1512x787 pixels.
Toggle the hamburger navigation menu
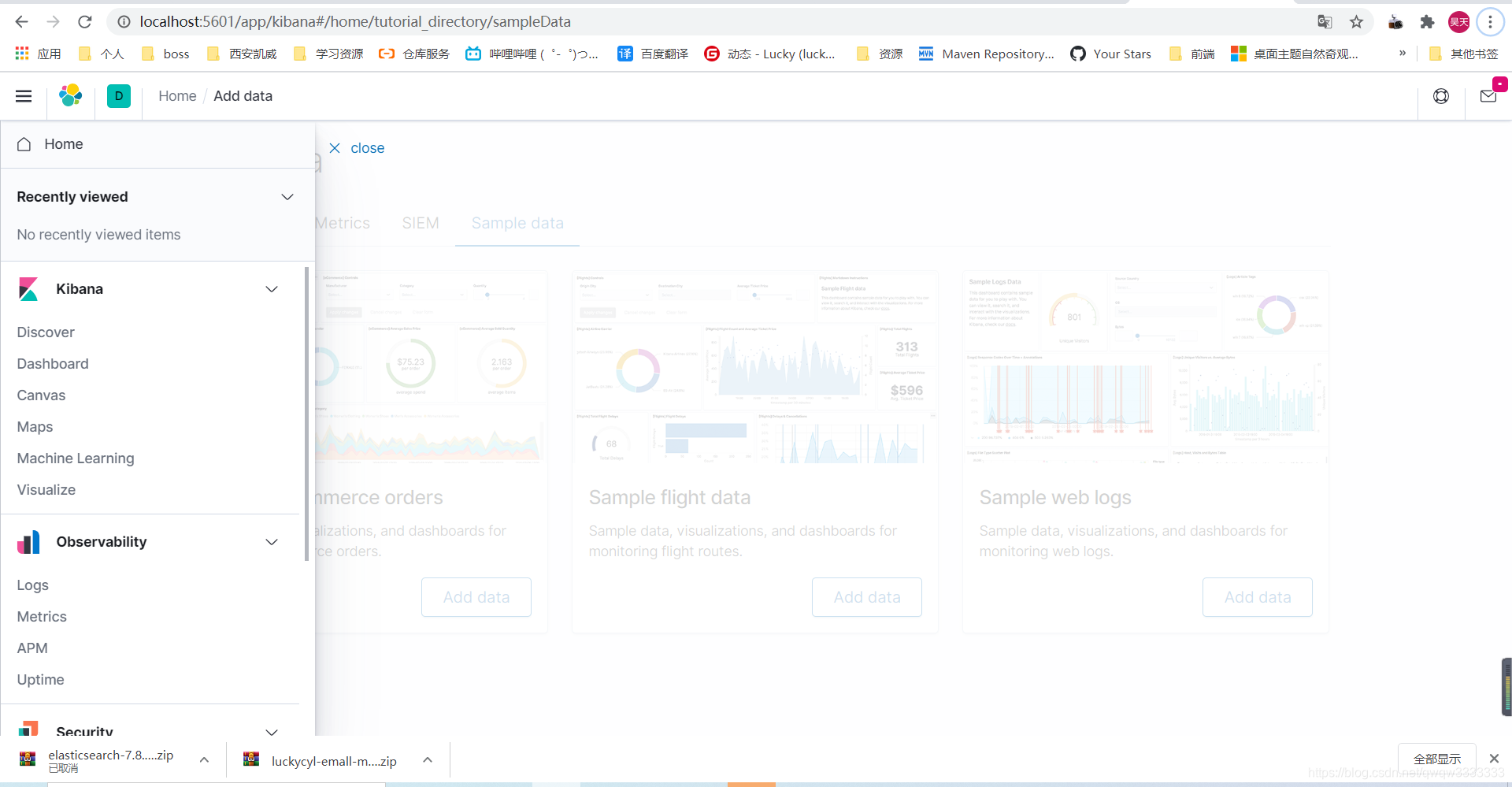point(24,96)
